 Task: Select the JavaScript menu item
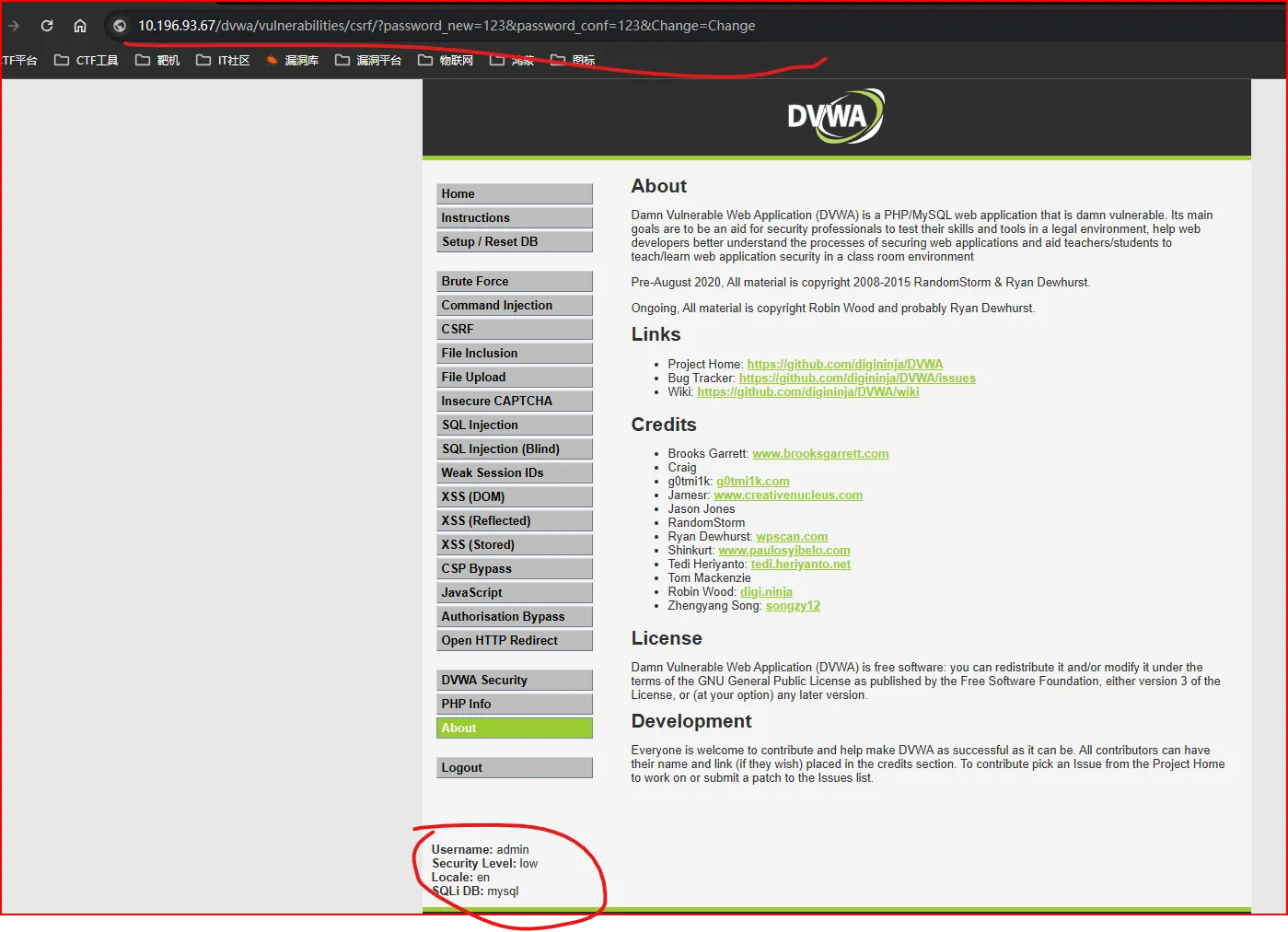[x=514, y=592]
